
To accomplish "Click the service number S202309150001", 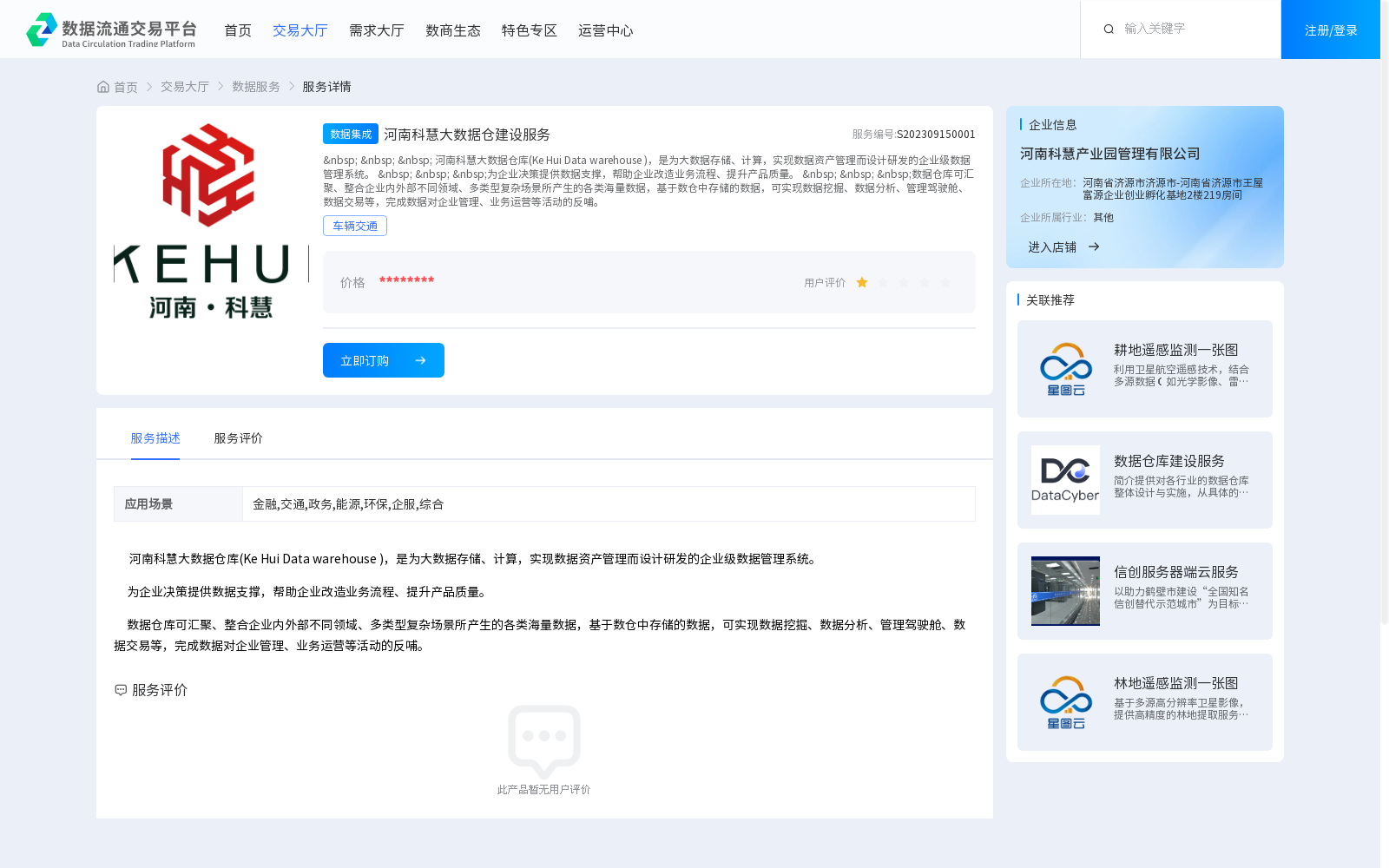I will tap(936, 135).
